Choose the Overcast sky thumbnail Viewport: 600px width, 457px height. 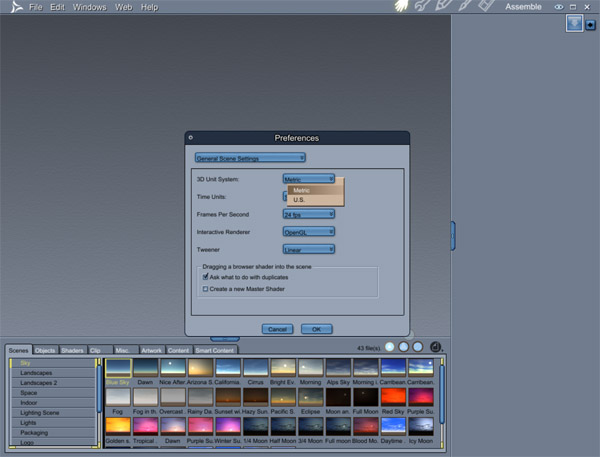tap(173, 397)
